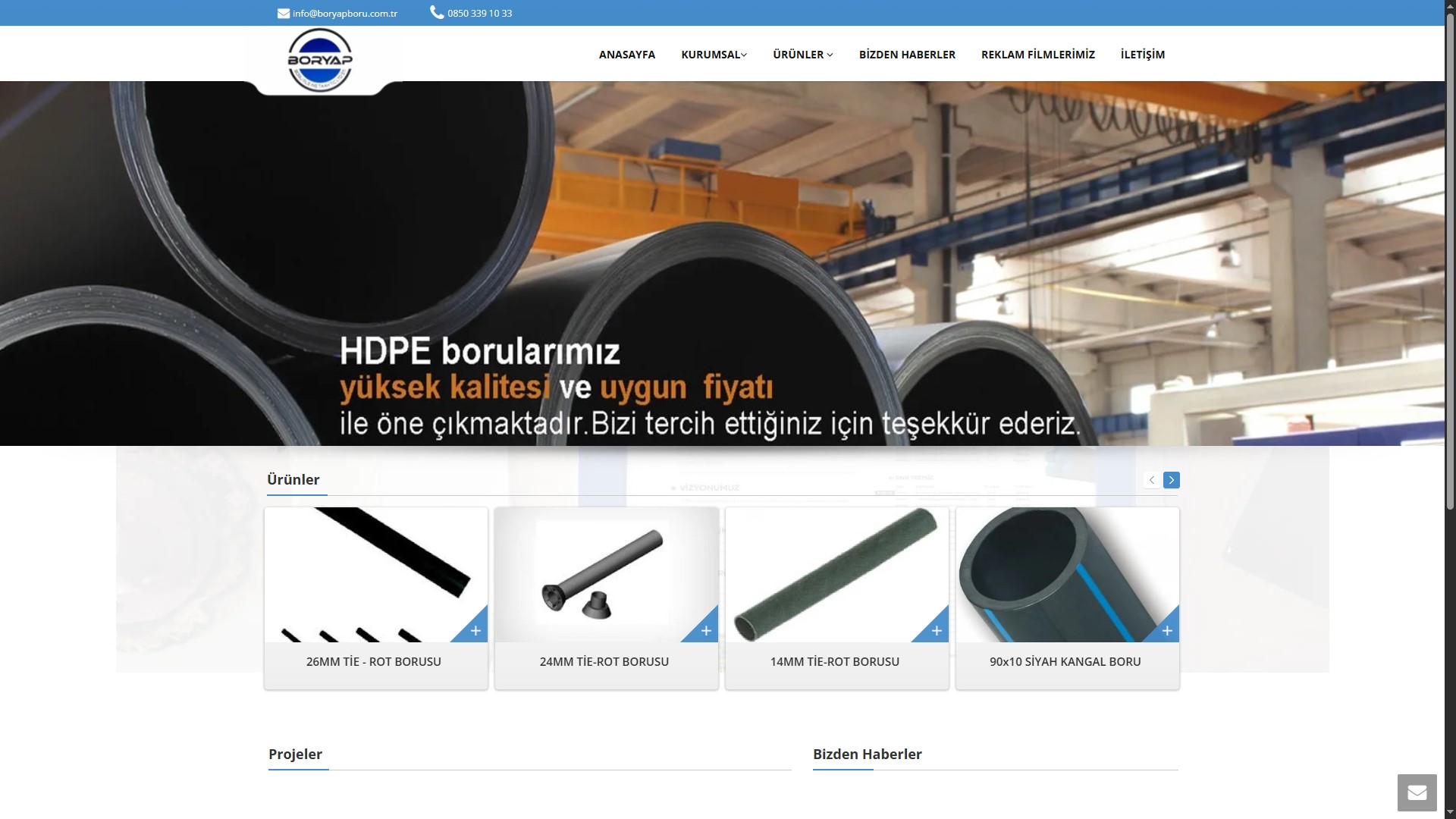1456x819 pixels.
Task: Click the envelope icon beside the email address
Action: (284, 13)
